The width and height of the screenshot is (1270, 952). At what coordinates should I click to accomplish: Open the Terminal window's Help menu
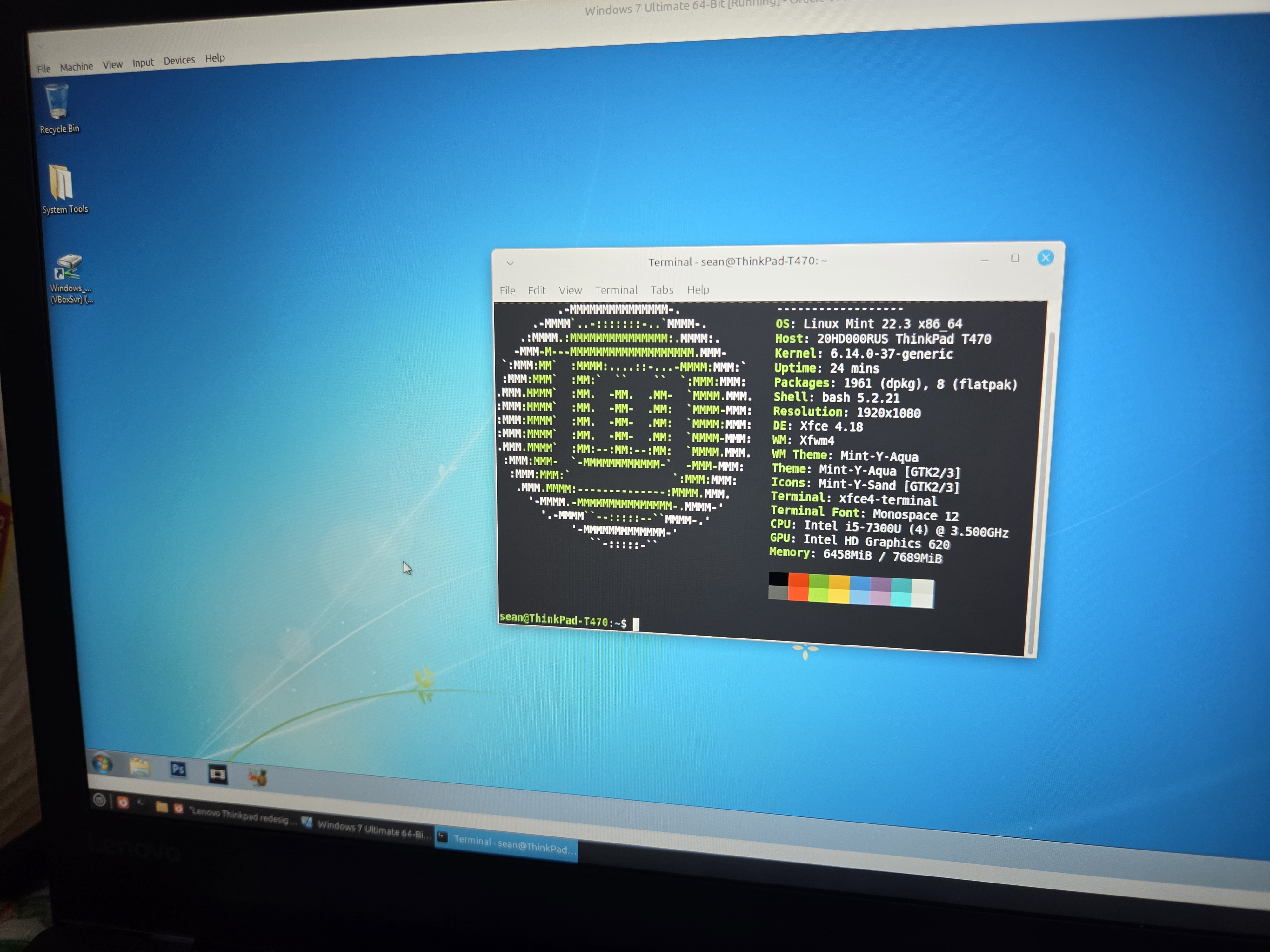[x=698, y=290]
